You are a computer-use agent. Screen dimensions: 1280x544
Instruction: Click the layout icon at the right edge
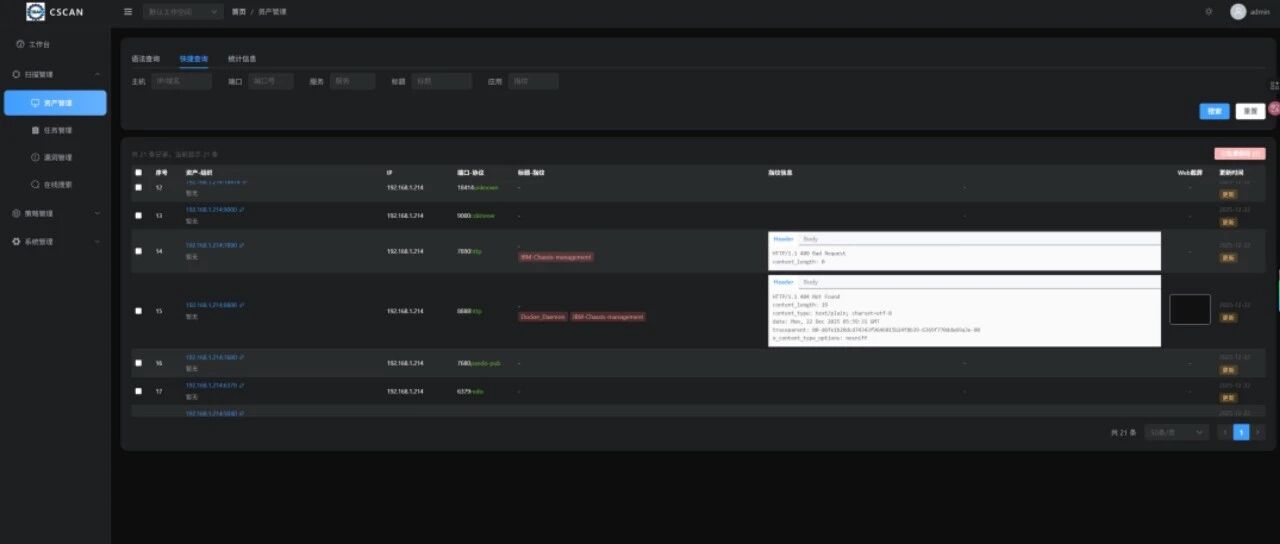[1274, 86]
